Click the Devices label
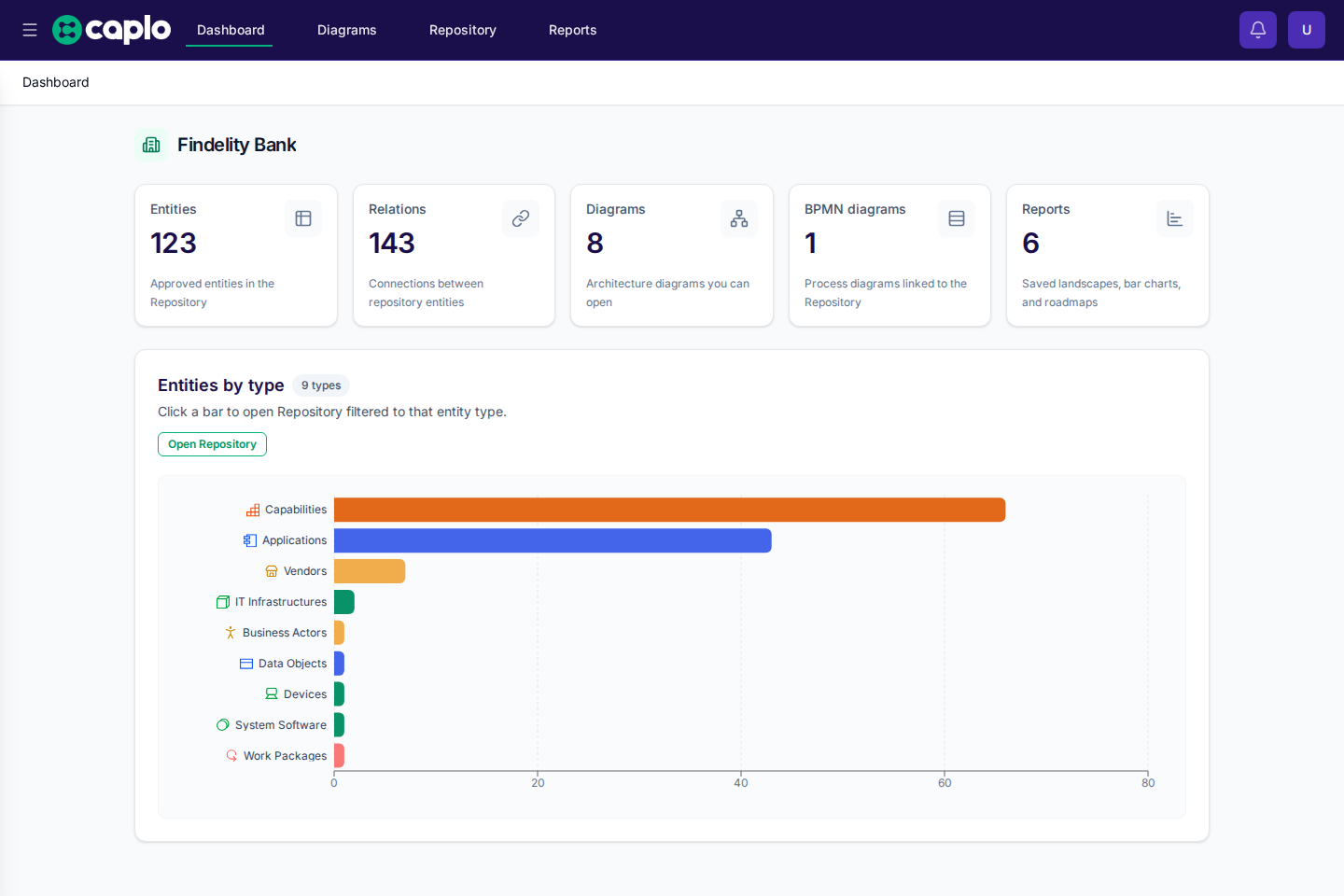 tap(305, 694)
